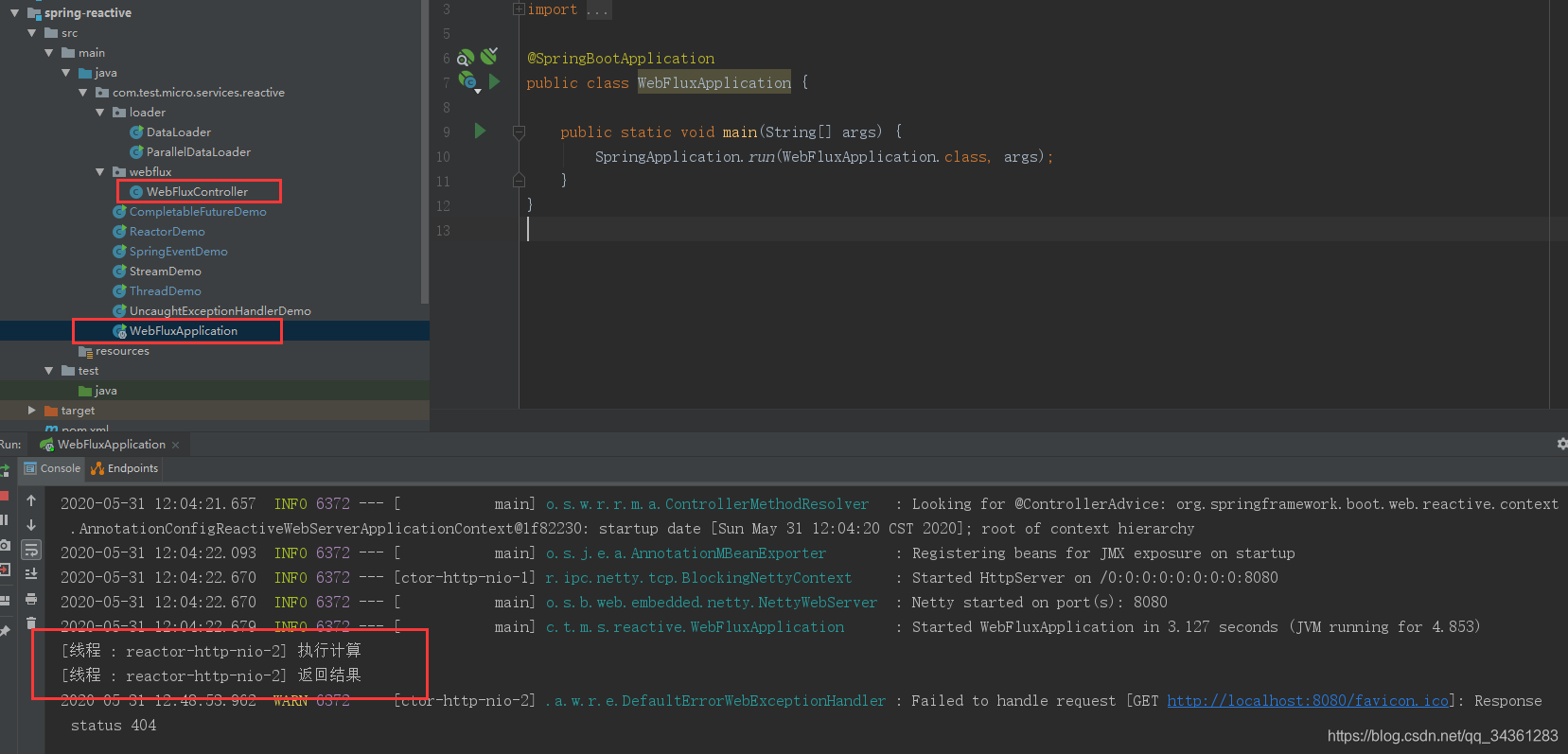Viewport: 1568px width, 754px height.
Task: Click the Spring bean search gutter icon on line 6
Action: click(466, 59)
